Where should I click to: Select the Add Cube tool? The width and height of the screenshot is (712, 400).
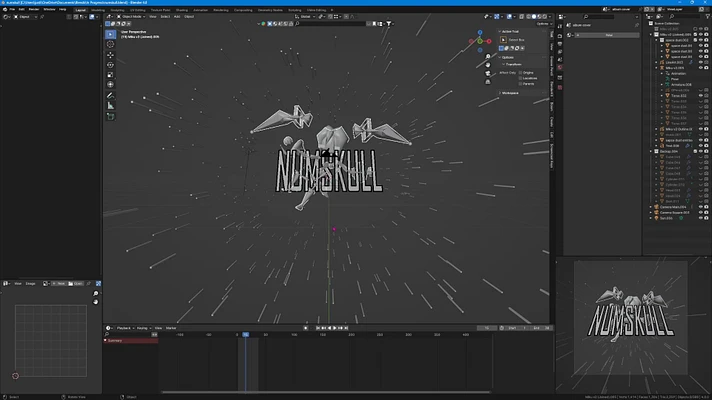point(110,117)
